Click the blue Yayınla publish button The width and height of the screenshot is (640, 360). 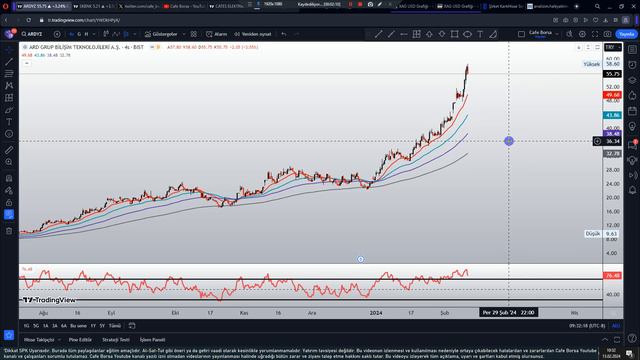(626, 34)
